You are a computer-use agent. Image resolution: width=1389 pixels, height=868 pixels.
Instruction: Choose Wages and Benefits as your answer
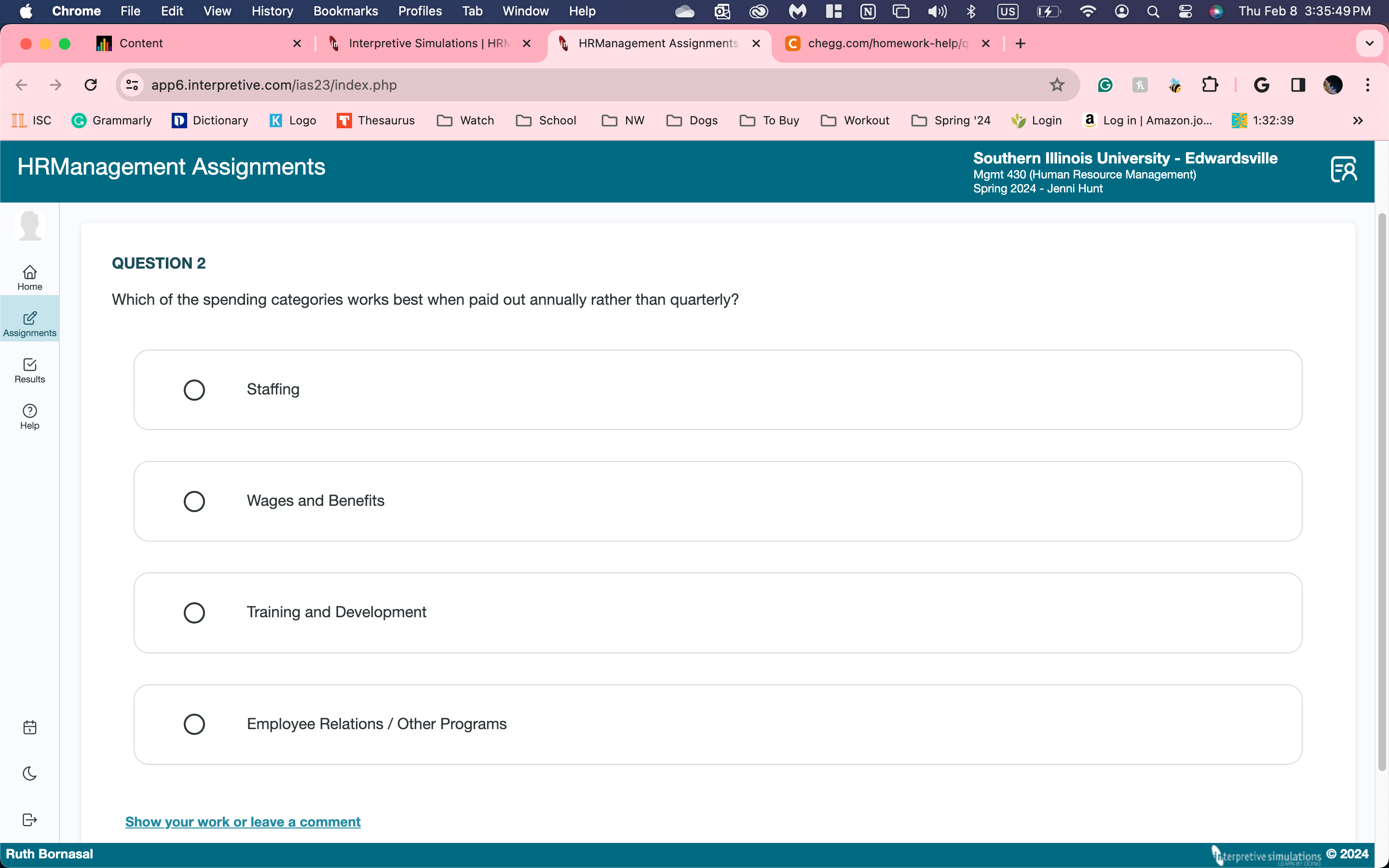click(x=194, y=501)
